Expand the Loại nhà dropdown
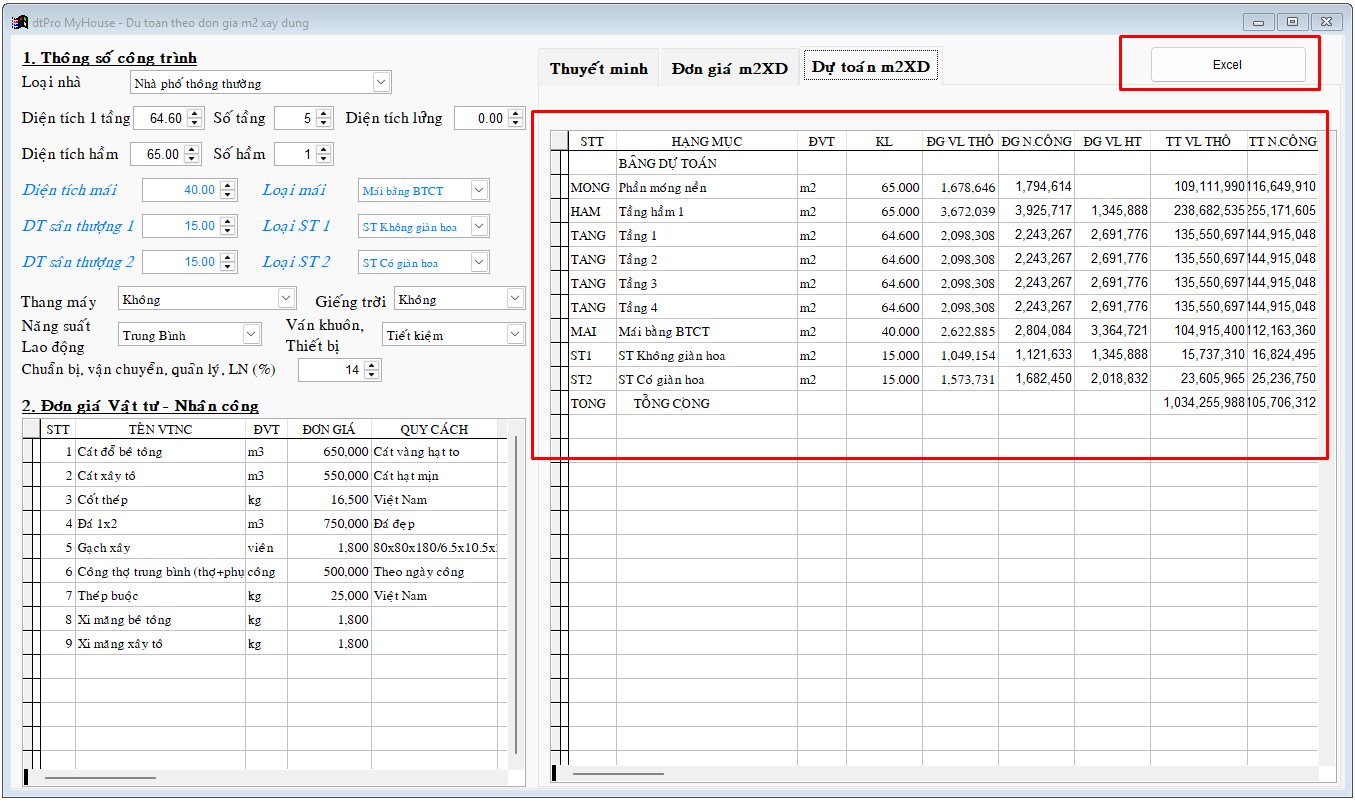The width and height of the screenshot is (1355, 802). click(380, 83)
